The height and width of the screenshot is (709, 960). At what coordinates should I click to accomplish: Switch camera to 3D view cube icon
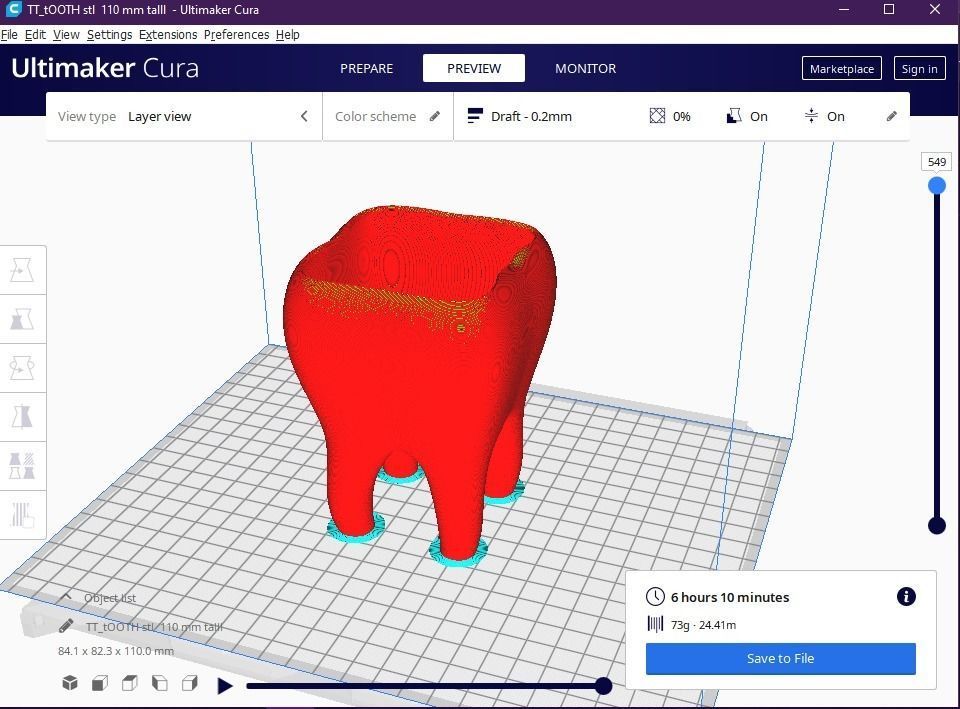pyautogui.click(x=70, y=683)
